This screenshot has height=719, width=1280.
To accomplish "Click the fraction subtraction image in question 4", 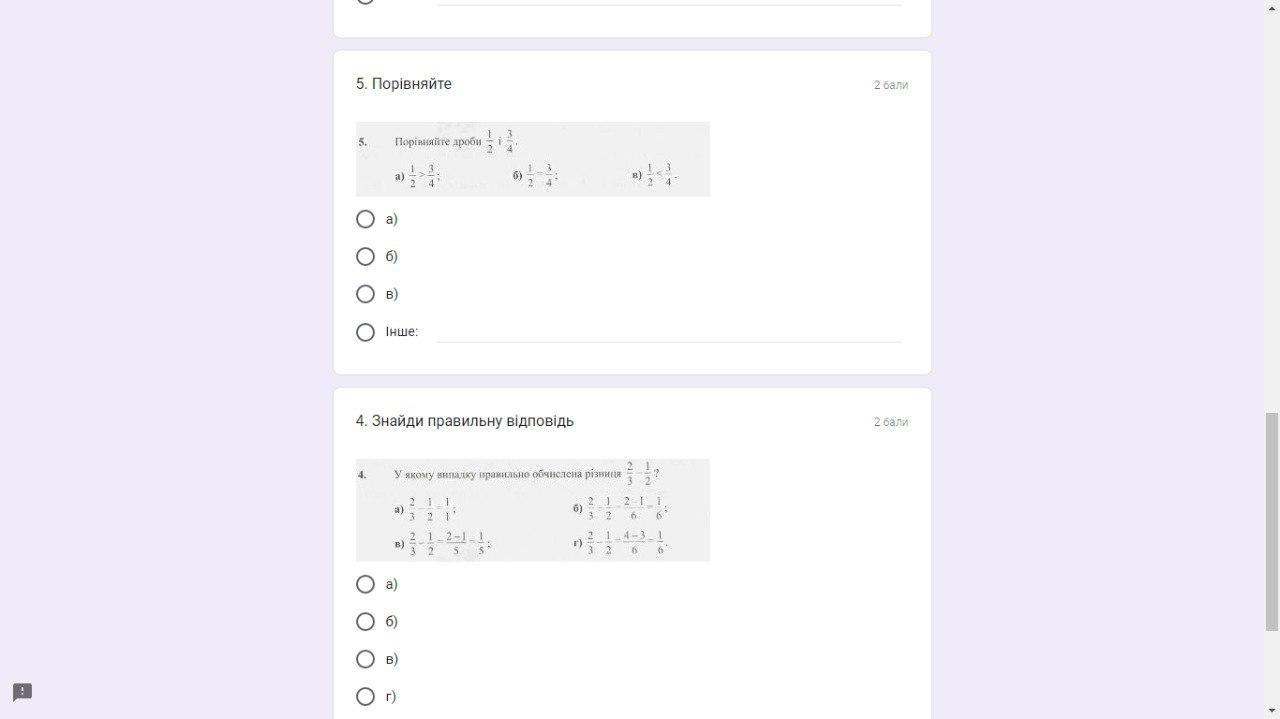I will [533, 510].
